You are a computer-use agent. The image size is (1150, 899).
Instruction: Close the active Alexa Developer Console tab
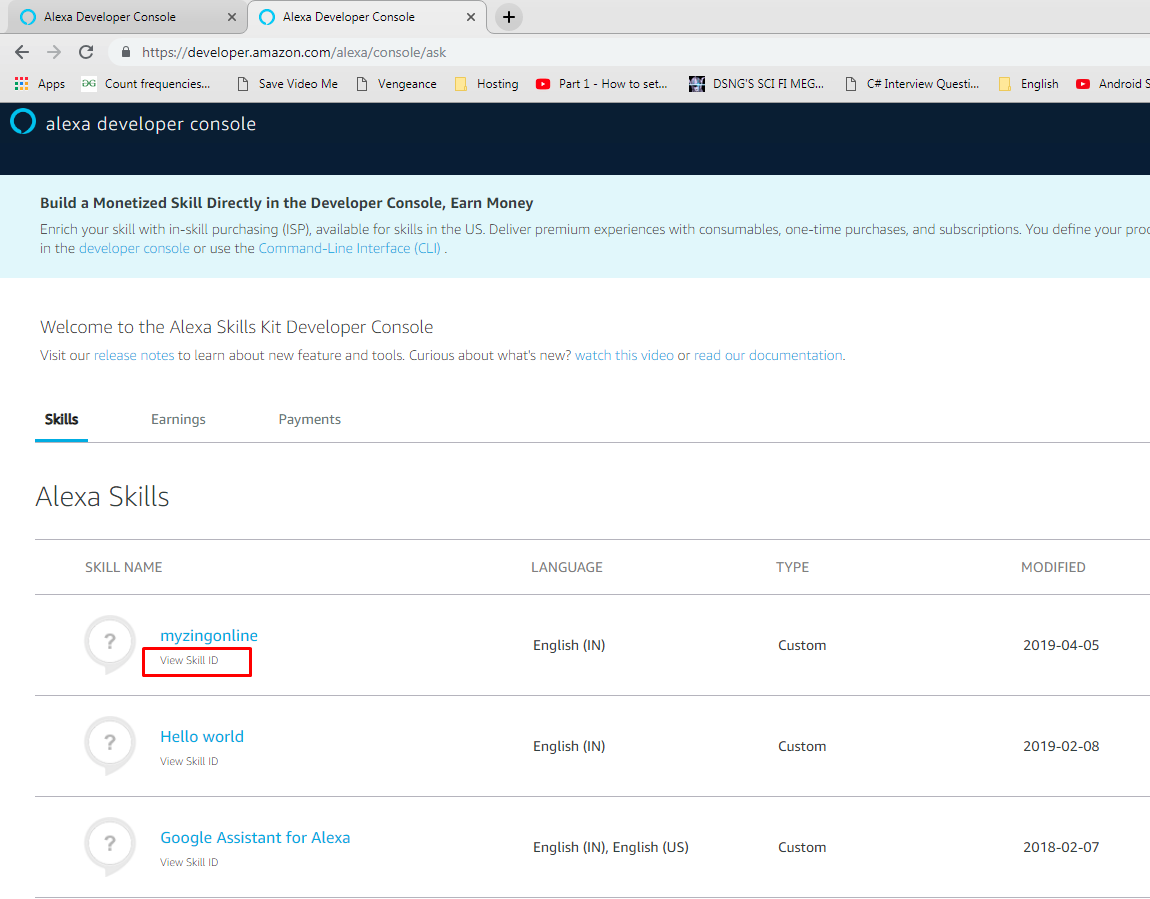pos(471,17)
